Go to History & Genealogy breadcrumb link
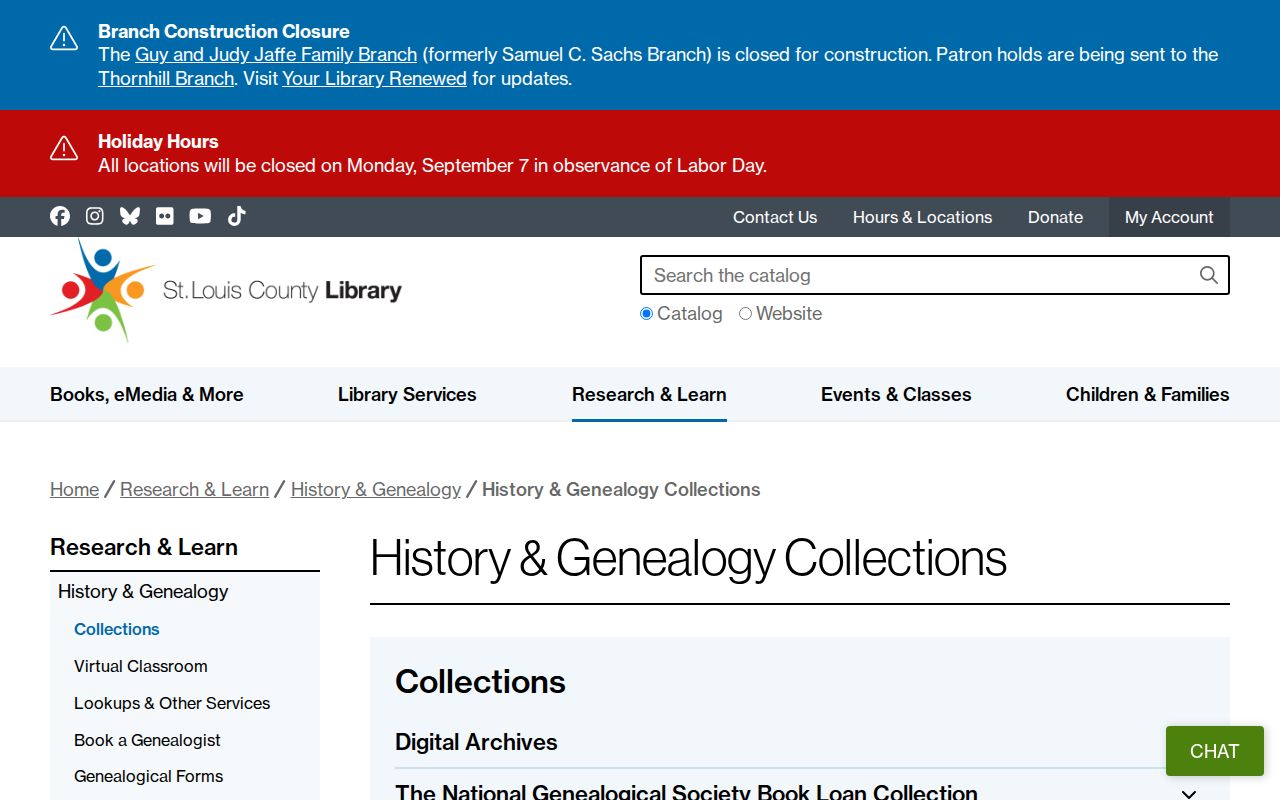The width and height of the screenshot is (1280, 800). (376, 489)
